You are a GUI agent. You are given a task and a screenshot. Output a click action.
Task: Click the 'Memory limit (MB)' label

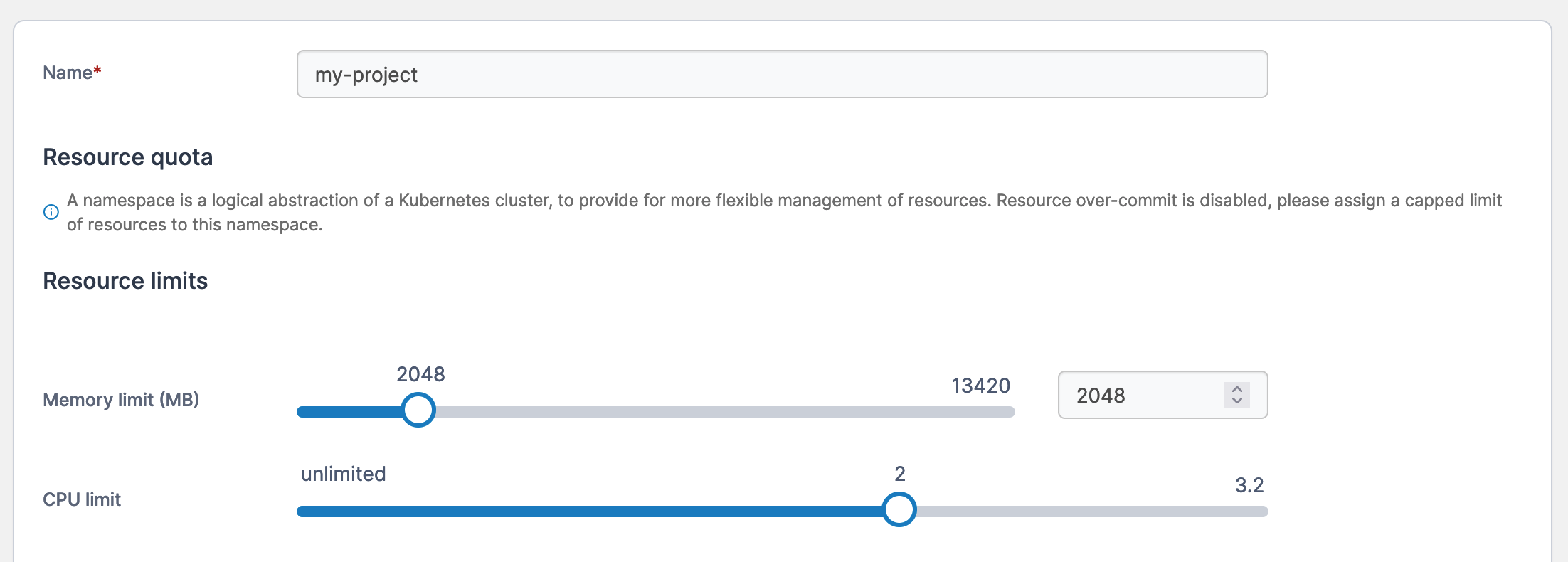pyautogui.click(x=121, y=400)
